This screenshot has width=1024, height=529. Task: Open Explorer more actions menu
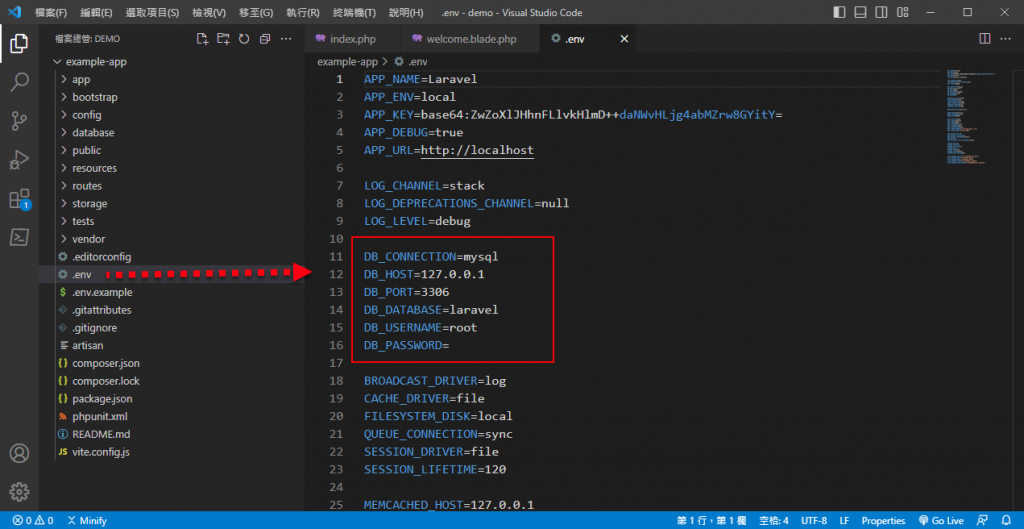coord(285,39)
